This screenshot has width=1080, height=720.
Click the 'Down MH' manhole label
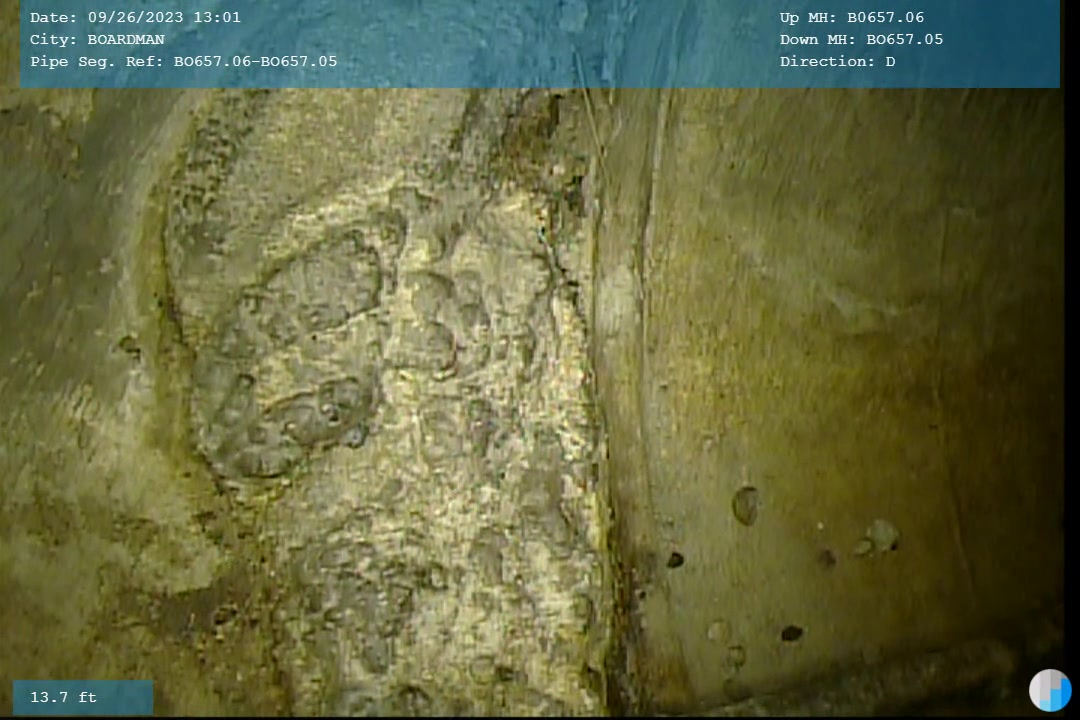click(x=861, y=39)
